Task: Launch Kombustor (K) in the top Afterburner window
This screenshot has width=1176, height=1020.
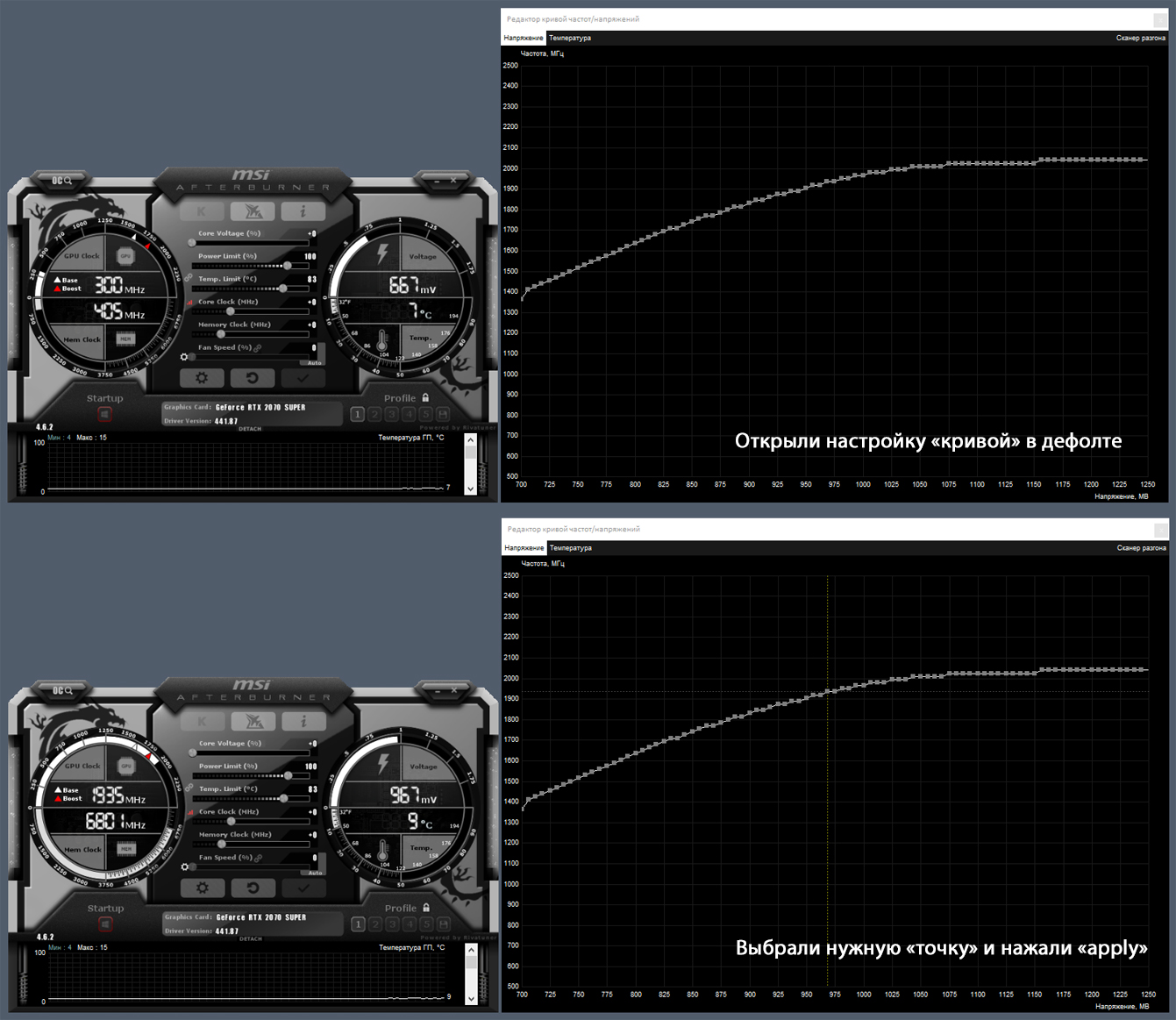Action: (202, 211)
